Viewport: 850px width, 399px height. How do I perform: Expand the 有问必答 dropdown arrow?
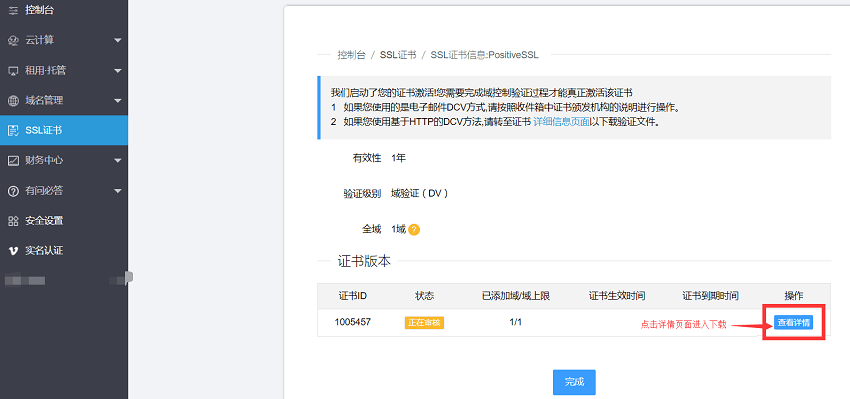(118, 191)
